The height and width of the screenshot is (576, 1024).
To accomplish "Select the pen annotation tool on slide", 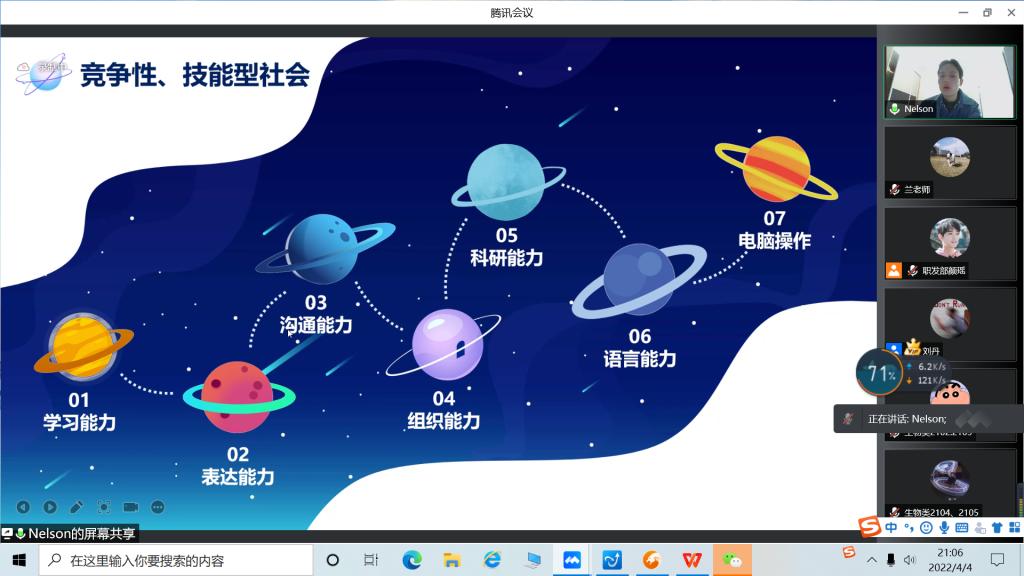I will pyautogui.click(x=76, y=507).
